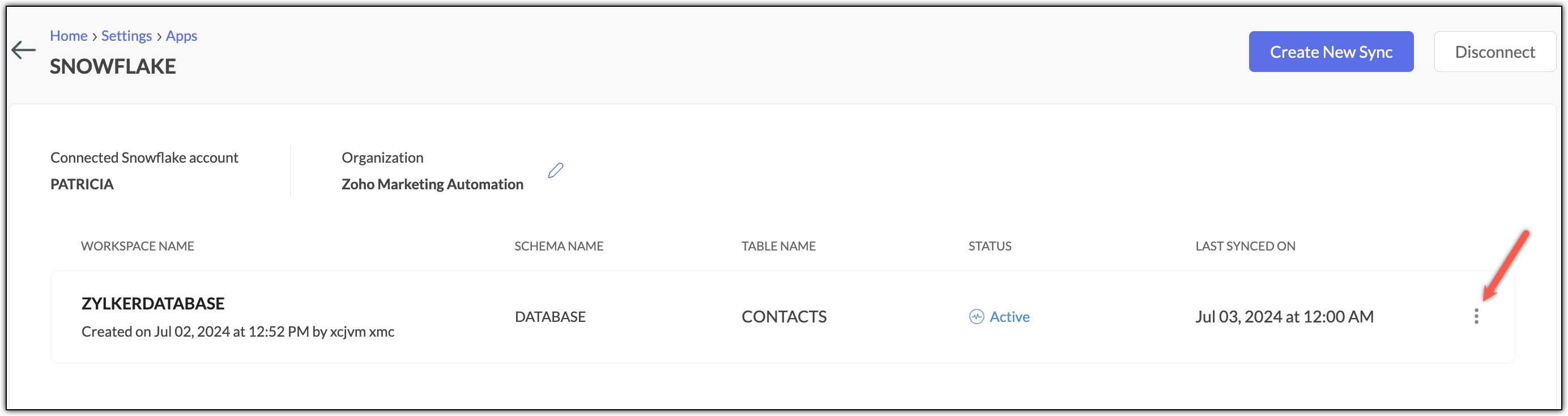The width and height of the screenshot is (1568, 416).
Task: Click the Active status label
Action: (1009, 317)
